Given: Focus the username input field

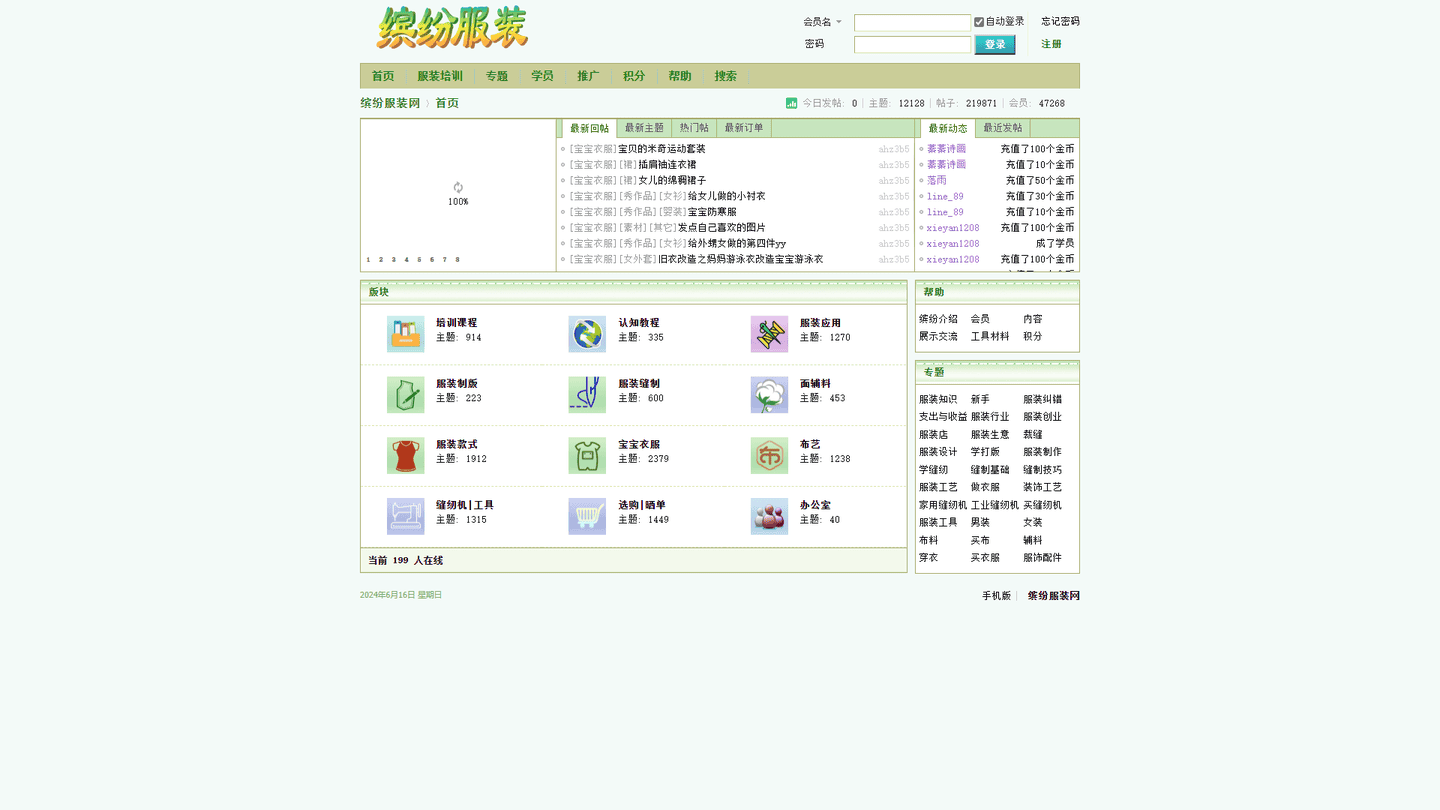Looking at the screenshot, I should tap(912, 22).
